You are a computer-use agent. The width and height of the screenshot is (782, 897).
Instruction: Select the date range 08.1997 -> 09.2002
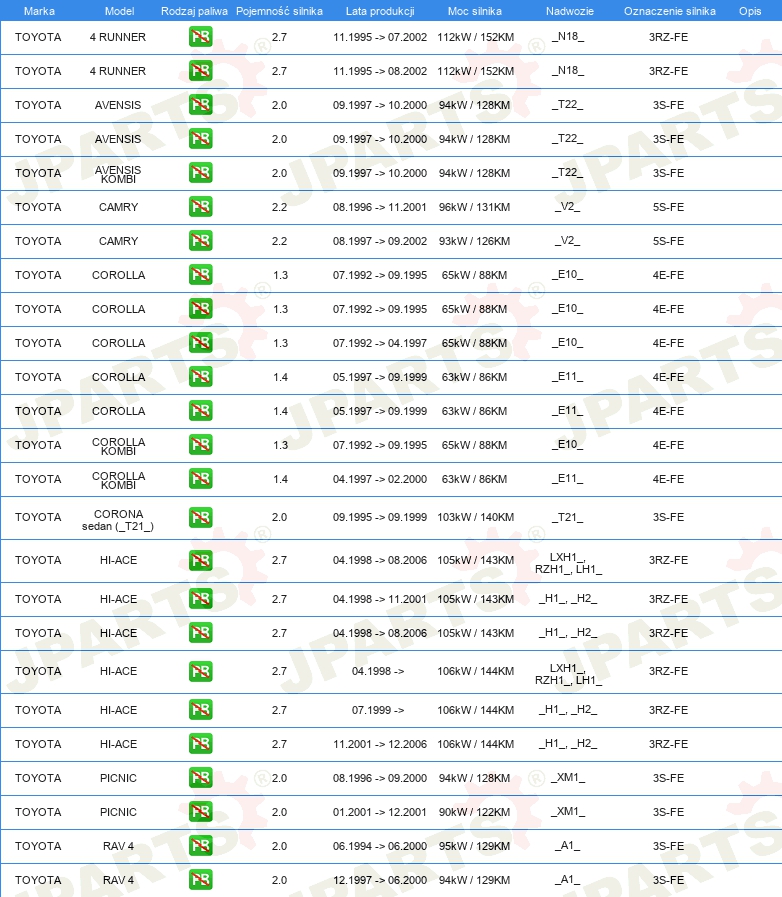[380, 241]
